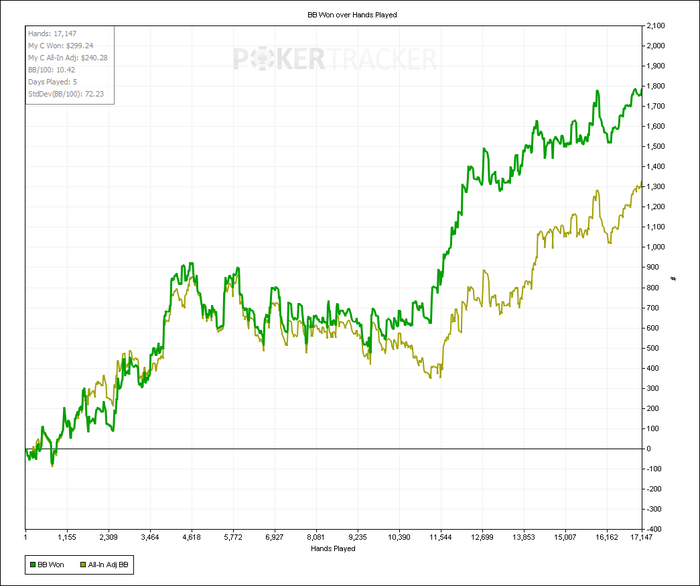This screenshot has height=586, width=700.
Task: Click y-axis tick label 1,300
Action: (x=656, y=187)
